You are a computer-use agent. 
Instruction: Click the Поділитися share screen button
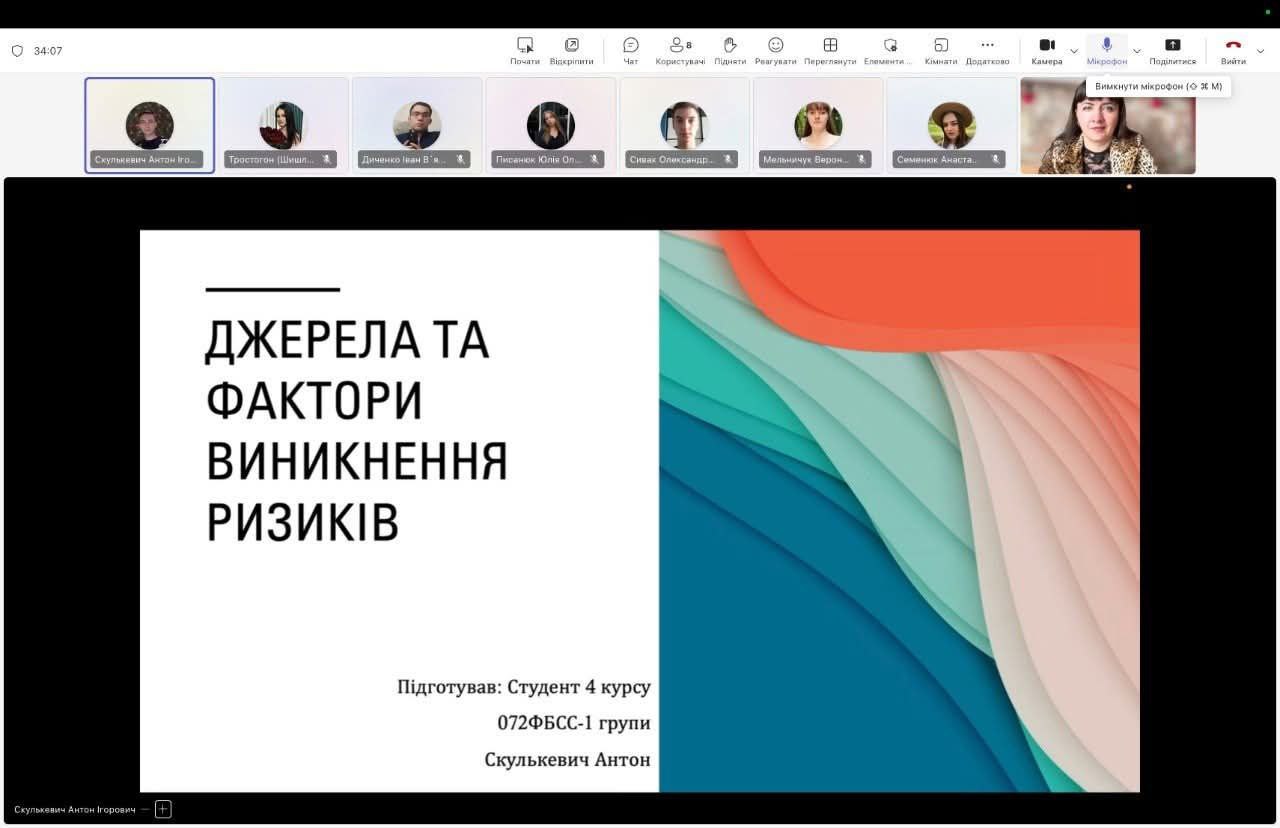1173,49
